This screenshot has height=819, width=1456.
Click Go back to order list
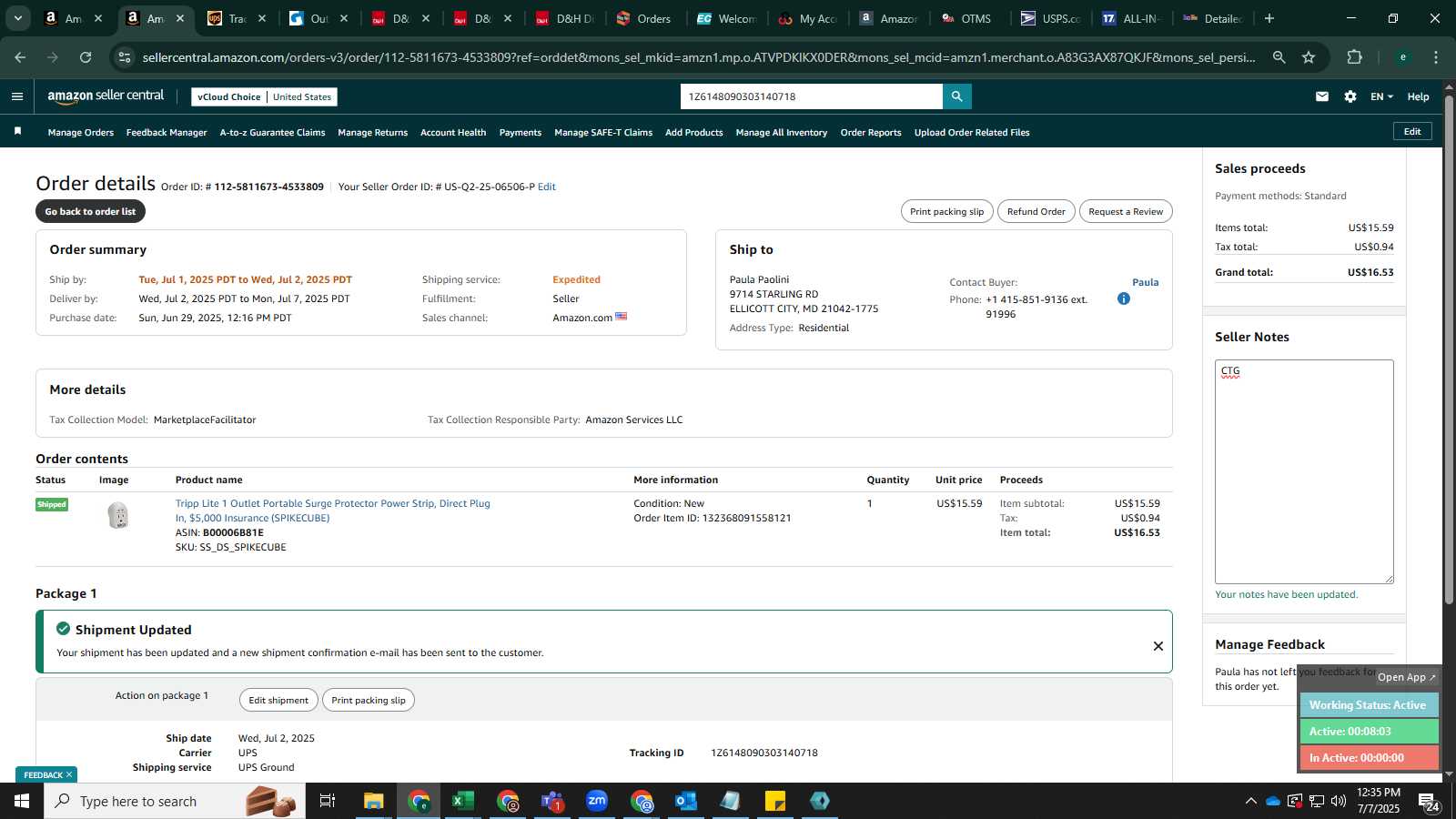point(90,211)
